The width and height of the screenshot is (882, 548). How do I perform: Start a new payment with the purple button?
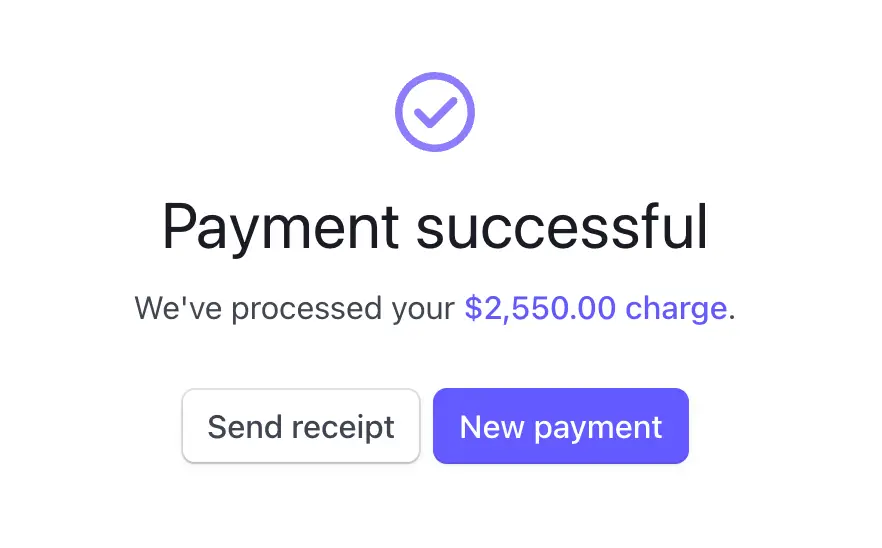[x=560, y=427]
